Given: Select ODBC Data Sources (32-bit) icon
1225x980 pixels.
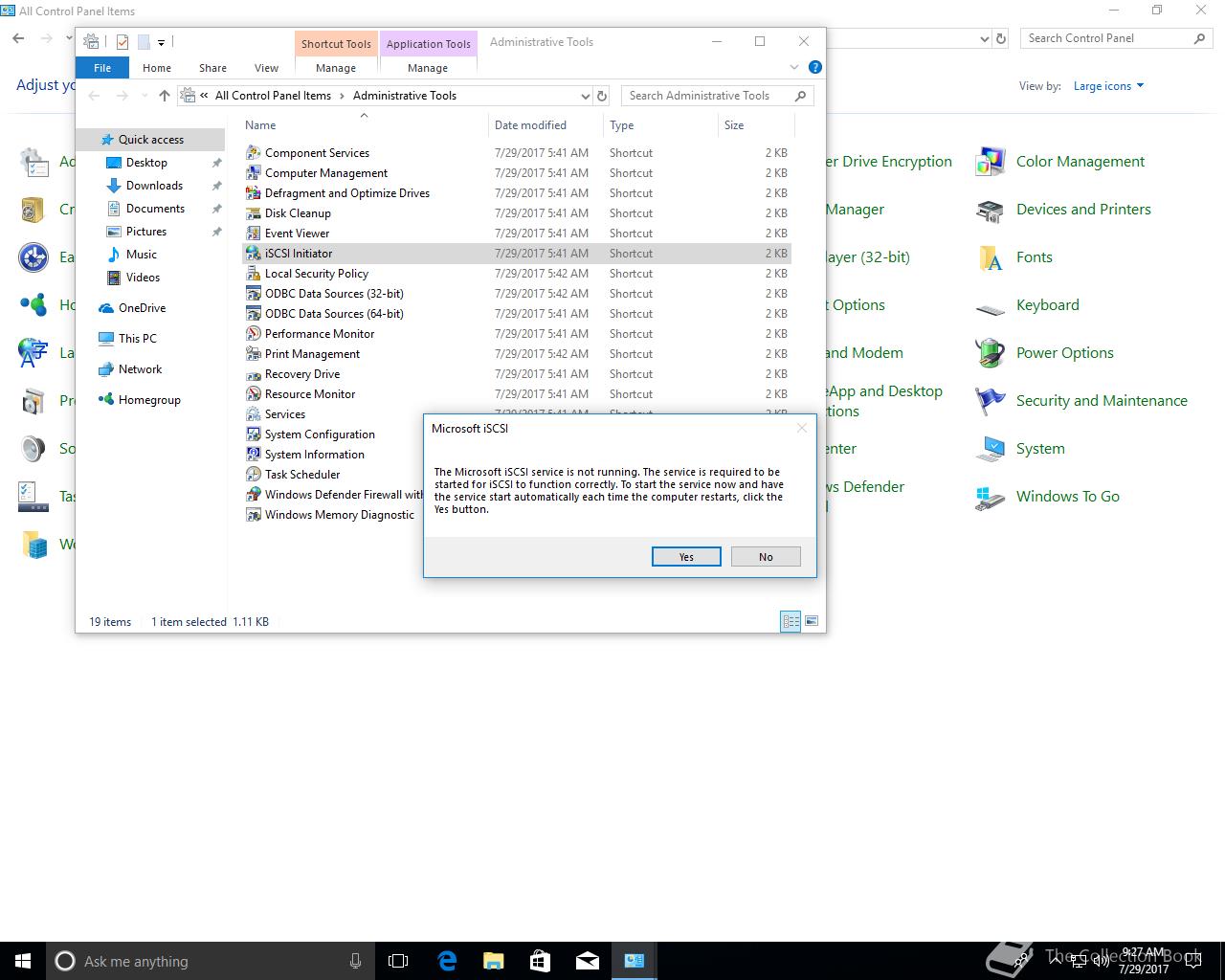Looking at the screenshot, I should click(x=254, y=294).
